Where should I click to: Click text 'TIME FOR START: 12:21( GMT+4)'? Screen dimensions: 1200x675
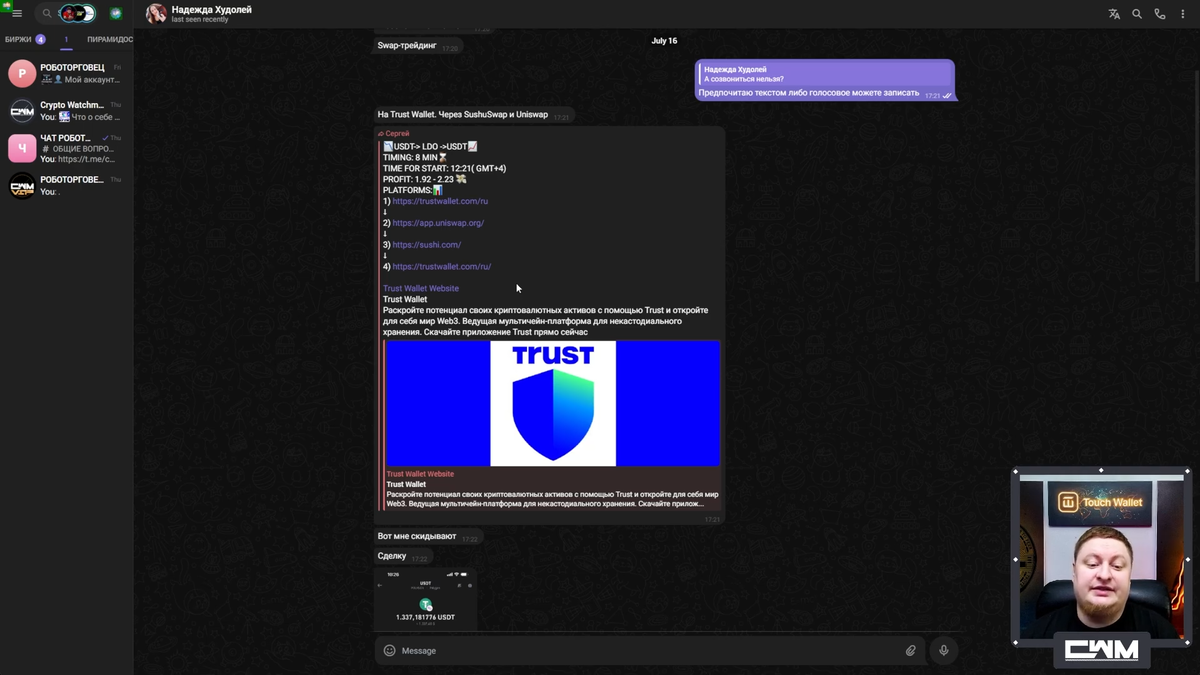pos(444,168)
